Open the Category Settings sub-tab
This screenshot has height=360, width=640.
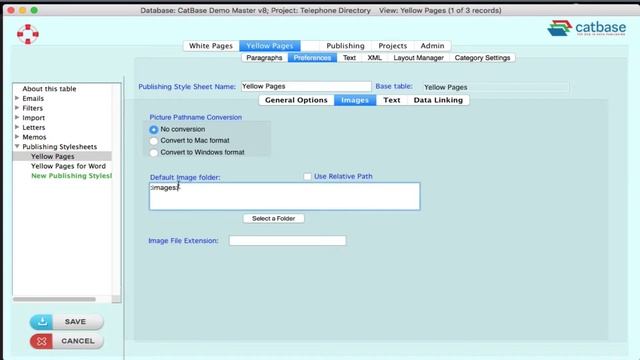click(x=482, y=58)
